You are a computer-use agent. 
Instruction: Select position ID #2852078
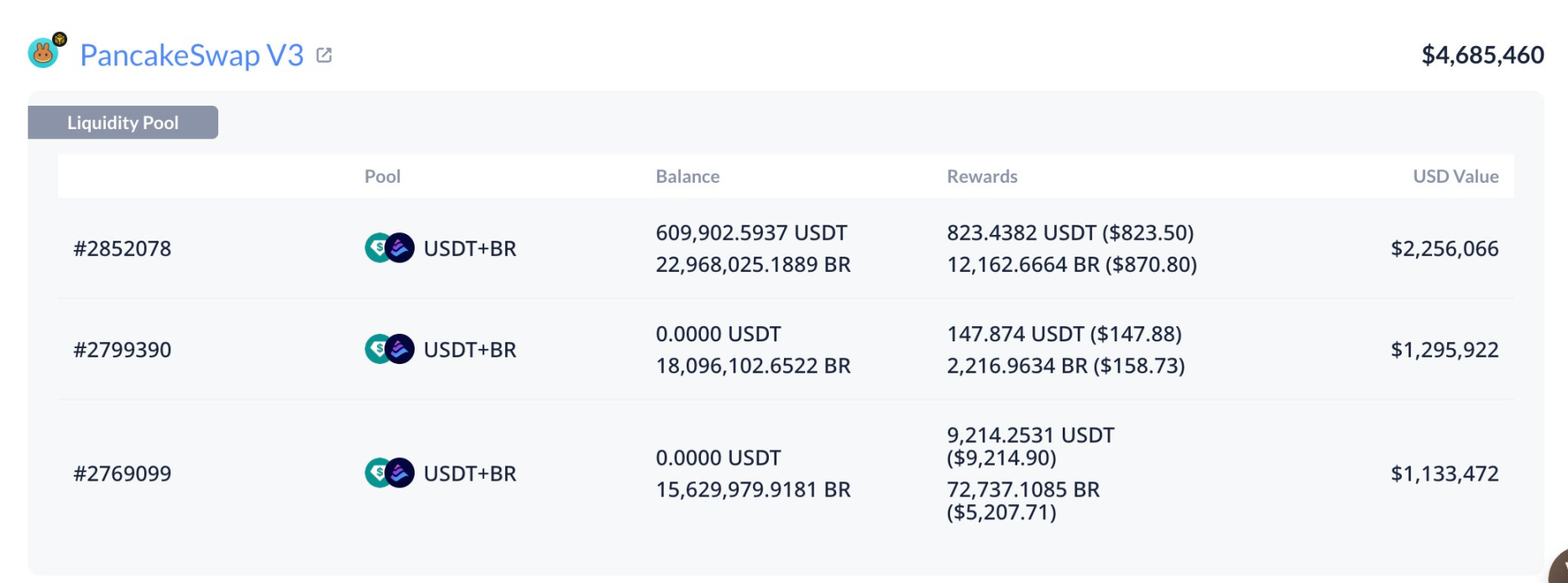pos(123,248)
